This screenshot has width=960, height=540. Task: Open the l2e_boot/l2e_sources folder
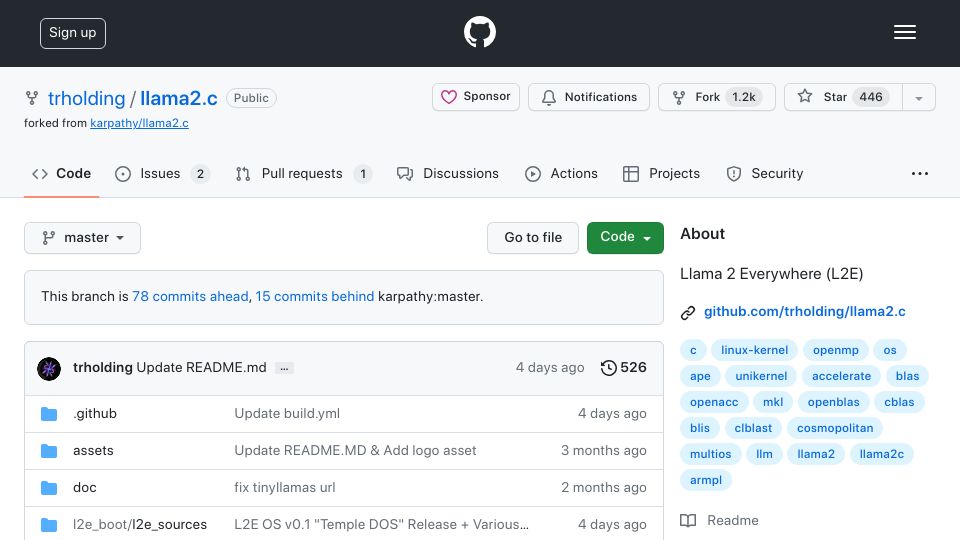click(140, 525)
